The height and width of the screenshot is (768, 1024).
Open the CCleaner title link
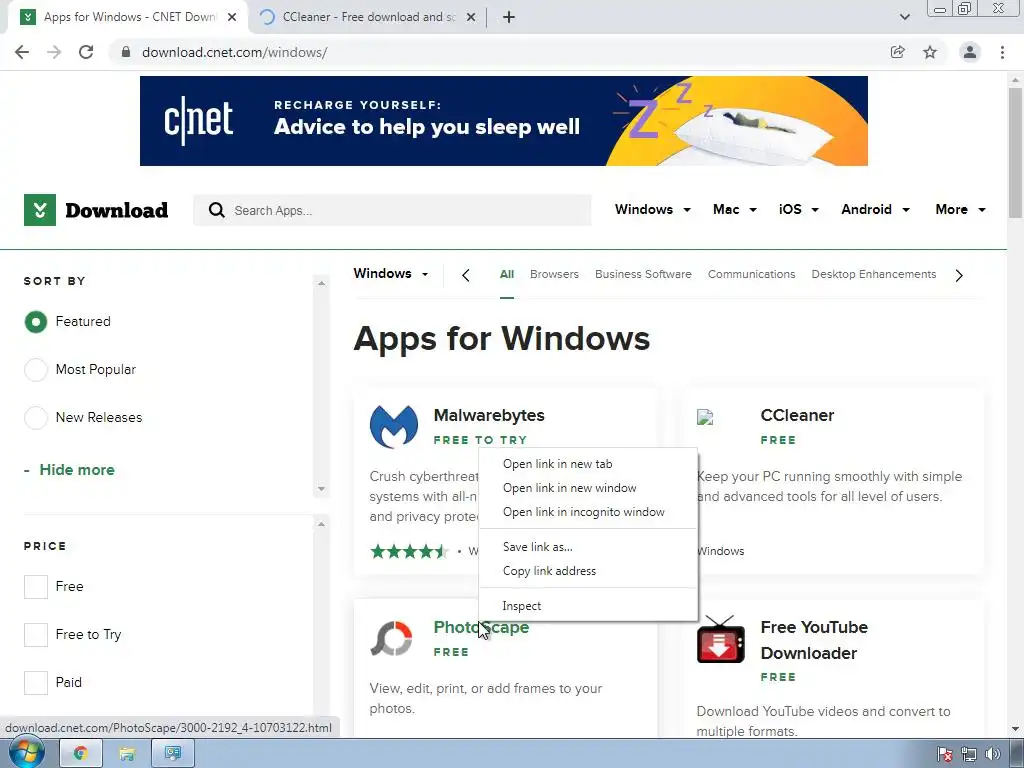(x=797, y=415)
